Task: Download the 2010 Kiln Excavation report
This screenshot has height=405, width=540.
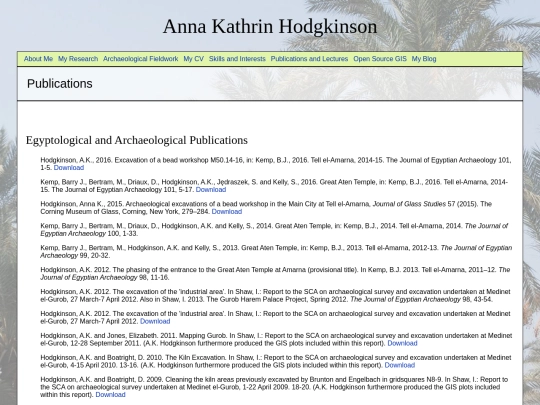Action: point(399,365)
